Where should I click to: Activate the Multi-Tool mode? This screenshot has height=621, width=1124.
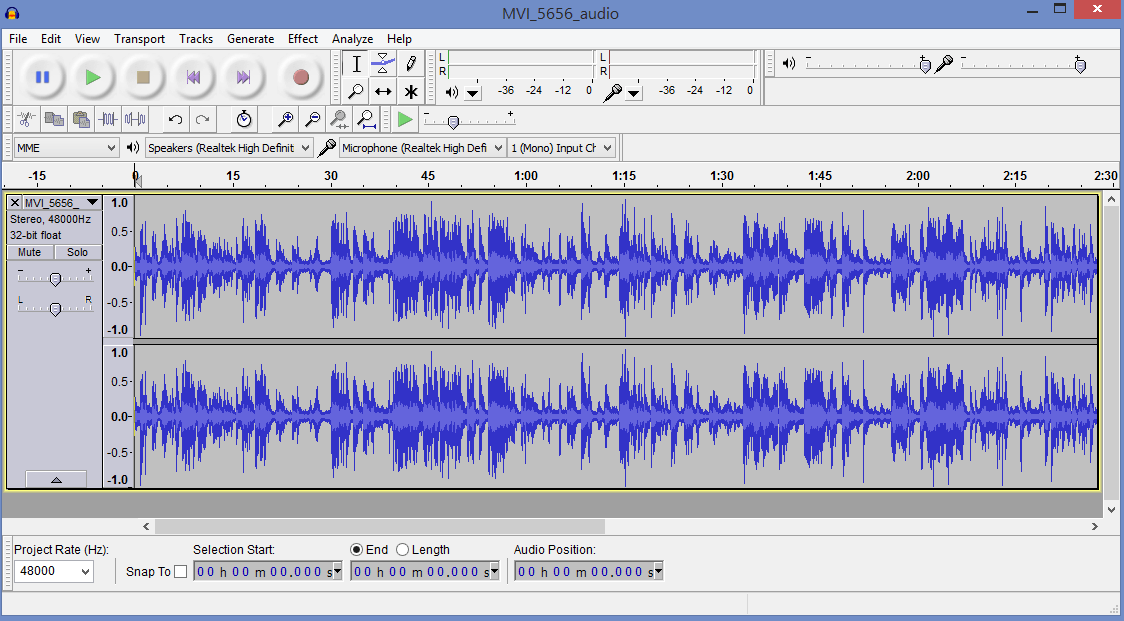pos(411,91)
